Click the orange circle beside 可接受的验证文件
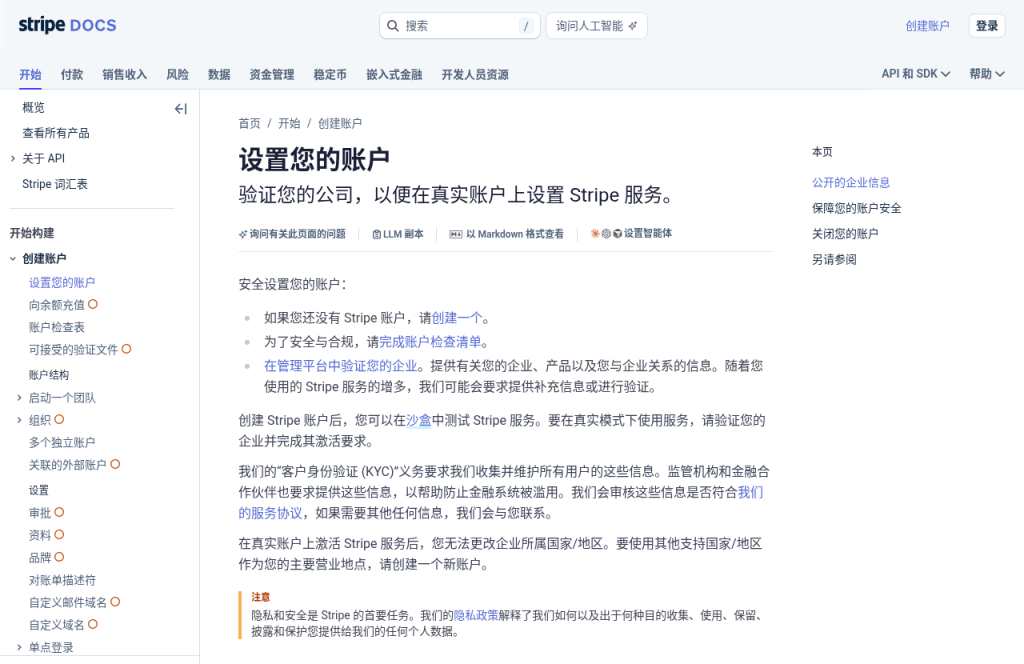Viewport: 1024px width, 664px height. [127, 349]
